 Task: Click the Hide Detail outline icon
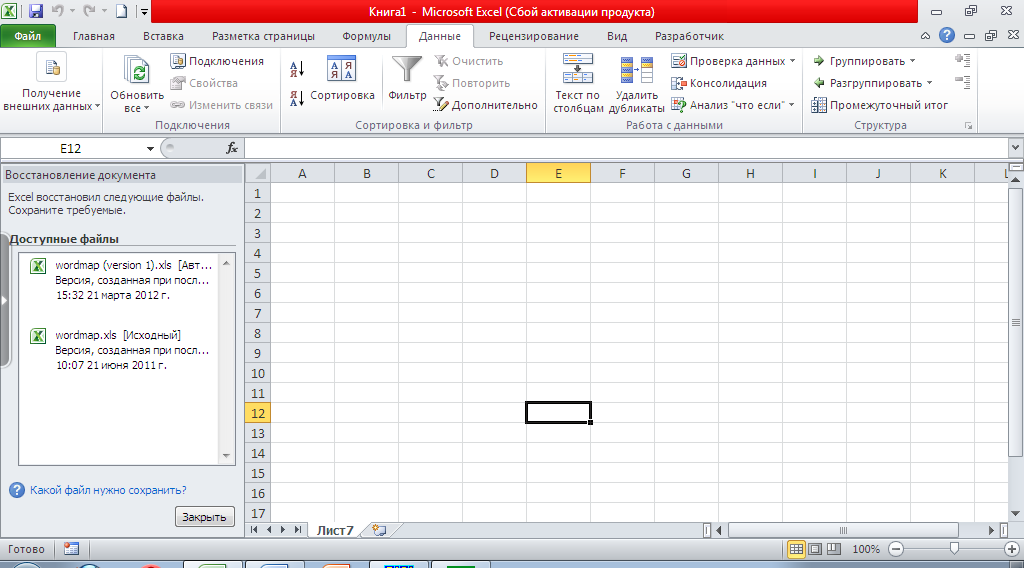pyautogui.click(x=963, y=82)
